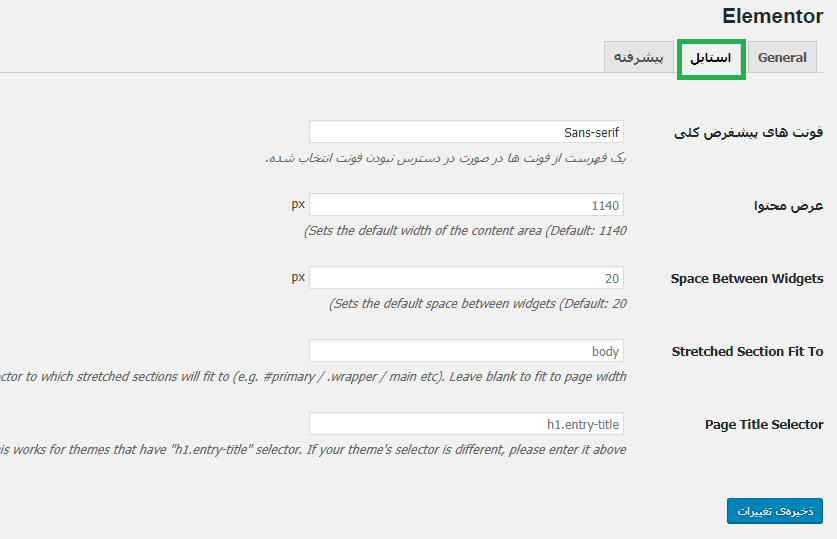
Task: Edit the h1.entry-title Page Title Selector field
Action: pos(466,424)
